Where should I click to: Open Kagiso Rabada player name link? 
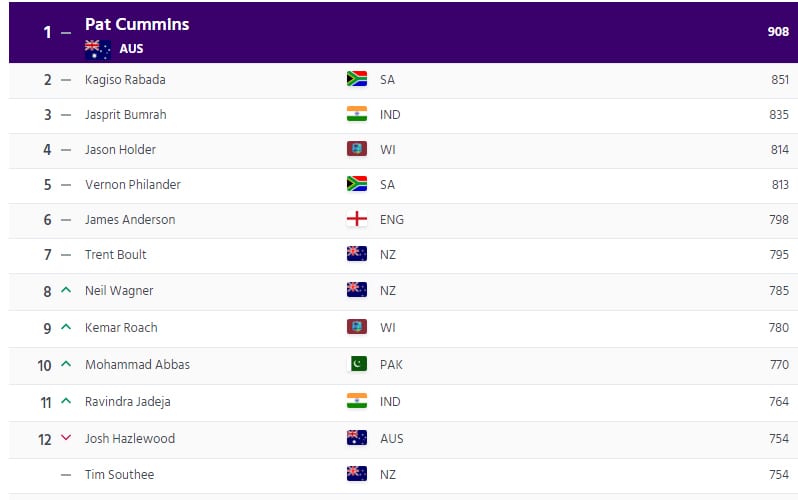point(125,80)
